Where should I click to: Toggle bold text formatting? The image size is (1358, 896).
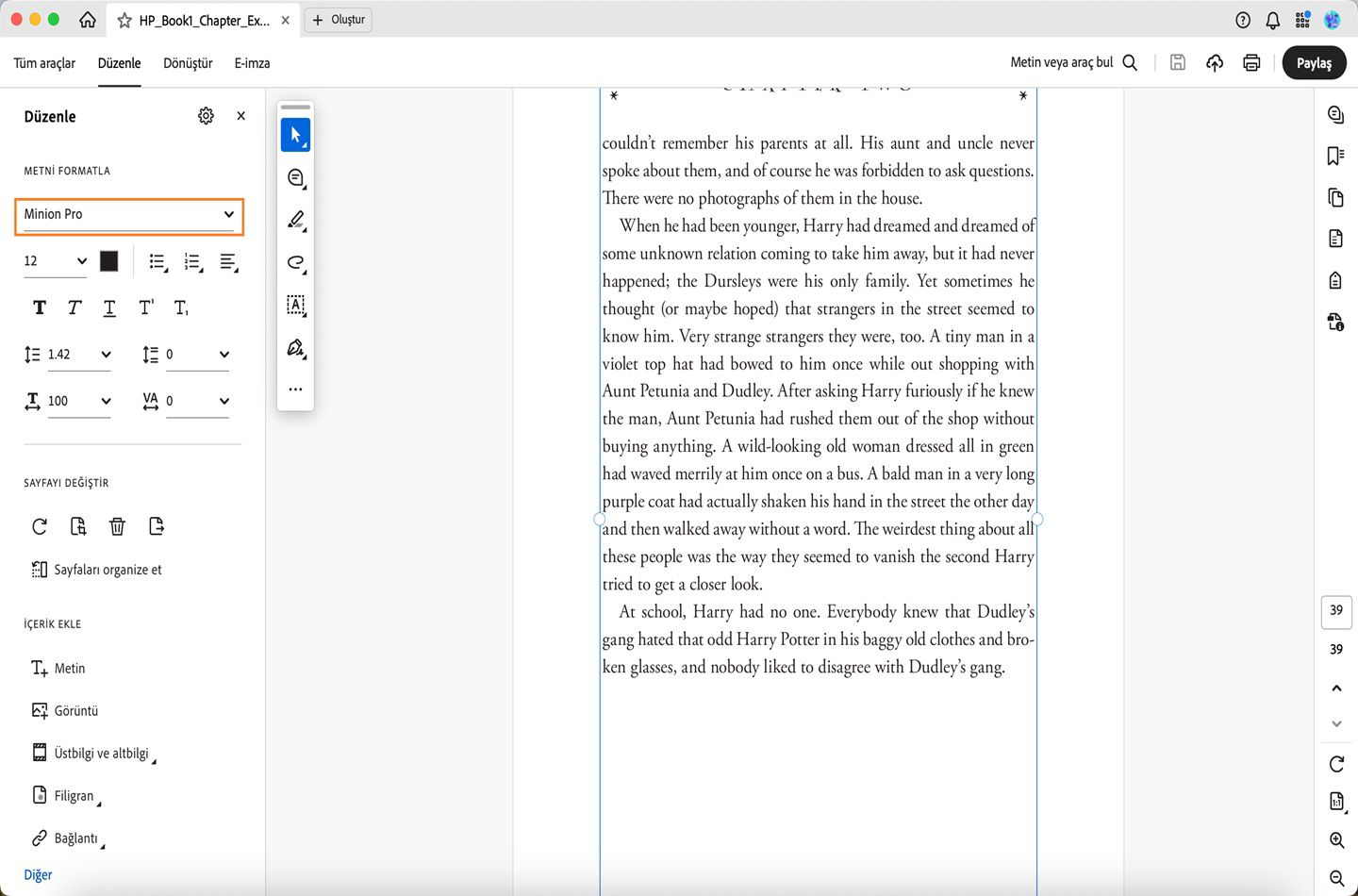coord(39,307)
